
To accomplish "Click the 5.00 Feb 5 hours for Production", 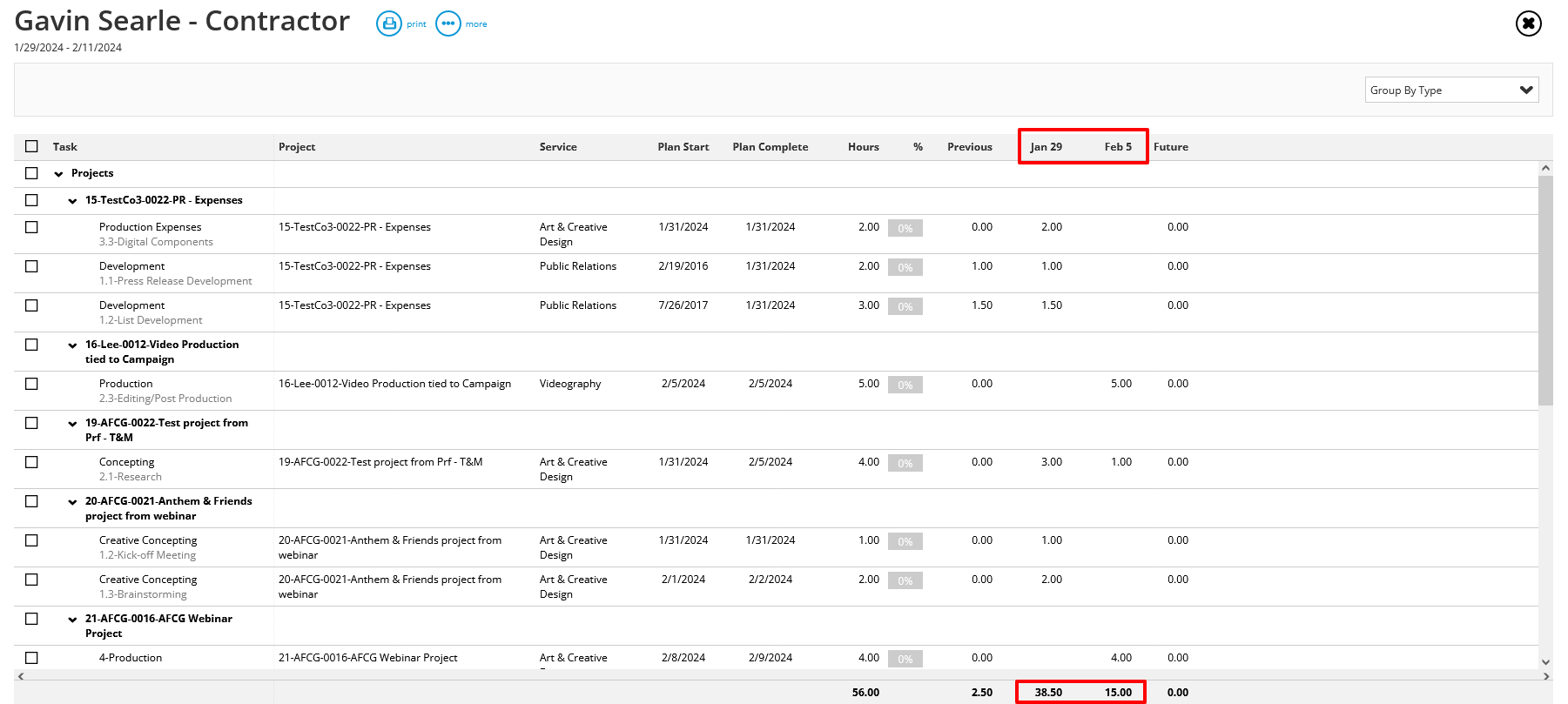I will pyautogui.click(x=1121, y=384).
